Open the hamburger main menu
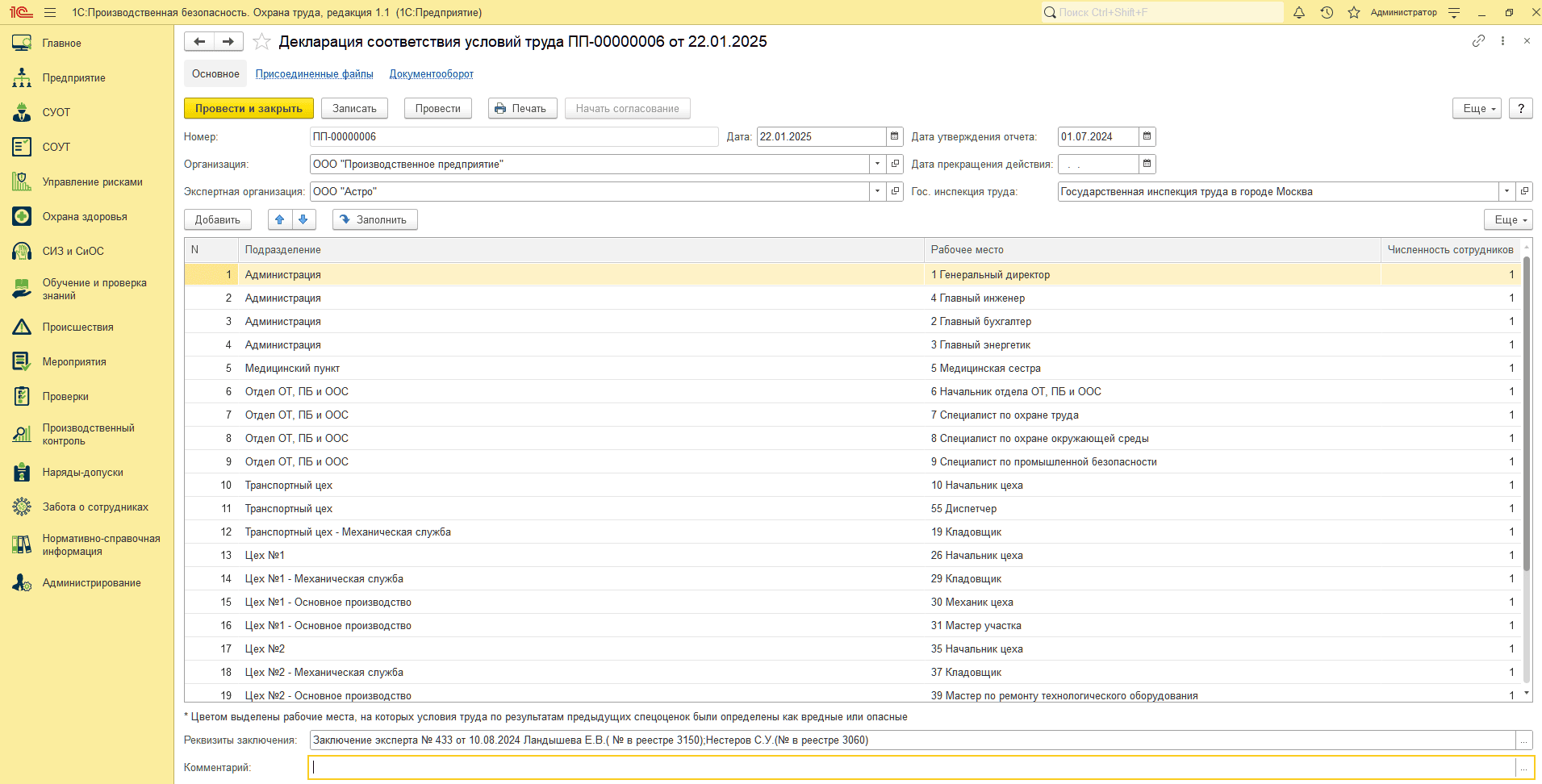Screen dimensions: 1542x784 [50, 13]
